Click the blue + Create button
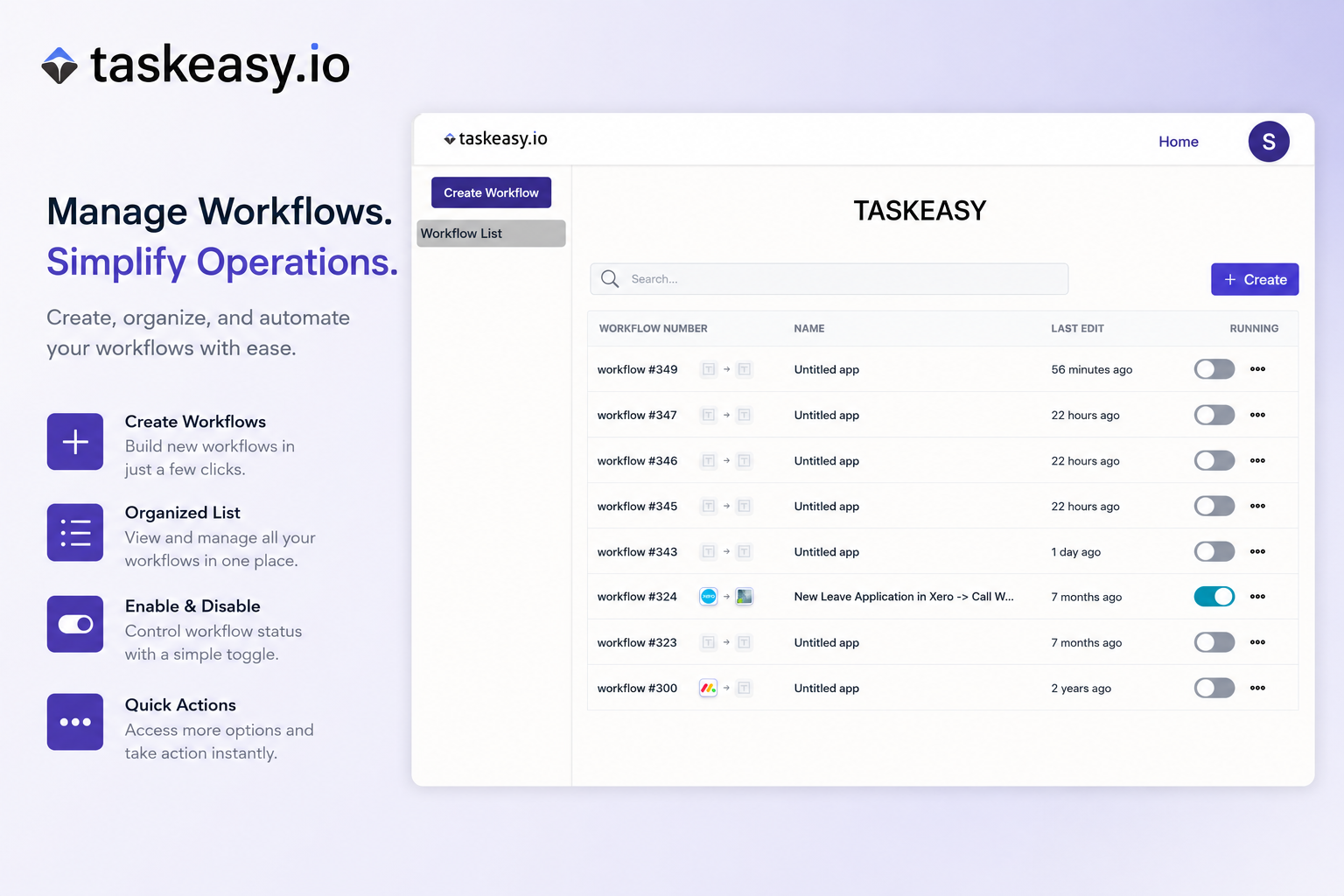 (x=1255, y=279)
